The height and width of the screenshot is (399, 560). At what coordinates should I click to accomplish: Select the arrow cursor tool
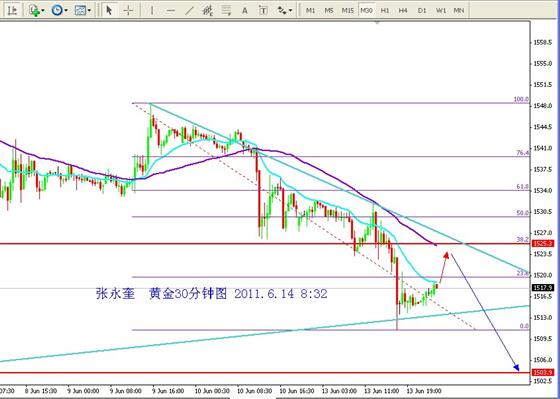[109, 10]
